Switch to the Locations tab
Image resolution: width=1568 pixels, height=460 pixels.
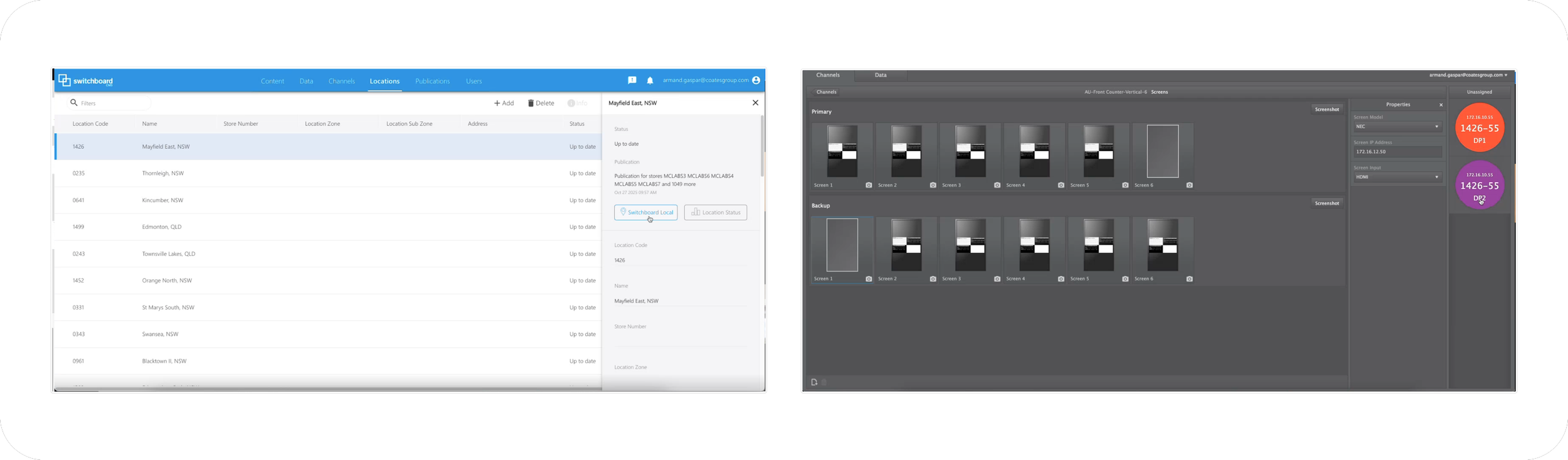[x=384, y=81]
